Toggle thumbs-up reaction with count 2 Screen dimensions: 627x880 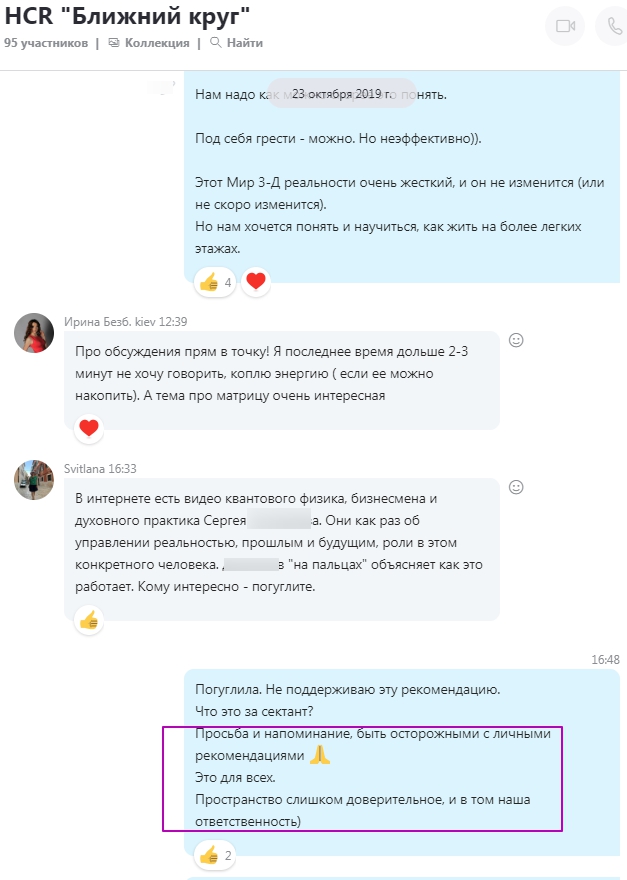click(x=214, y=855)
